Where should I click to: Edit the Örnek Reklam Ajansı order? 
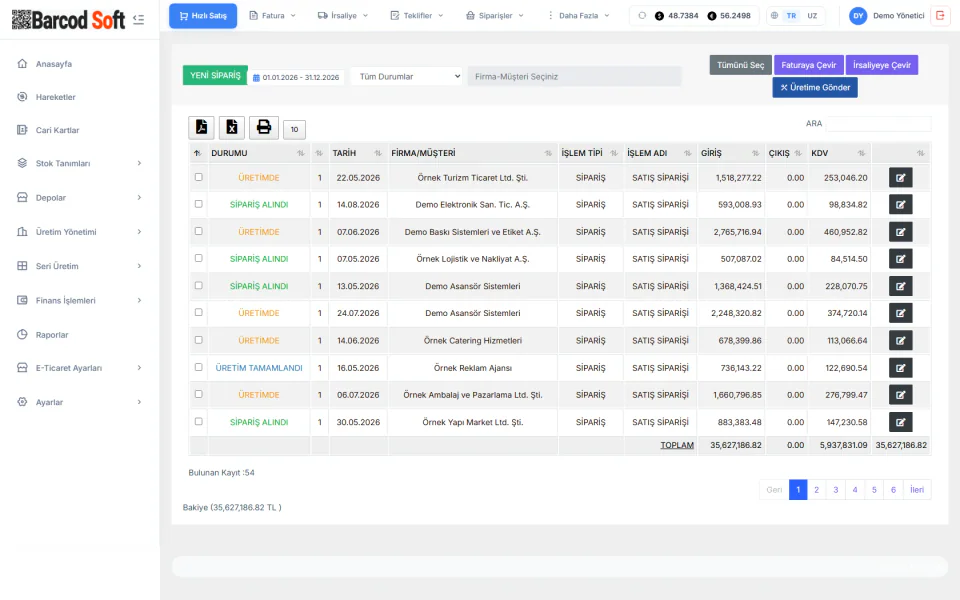(x=901, y=368)
